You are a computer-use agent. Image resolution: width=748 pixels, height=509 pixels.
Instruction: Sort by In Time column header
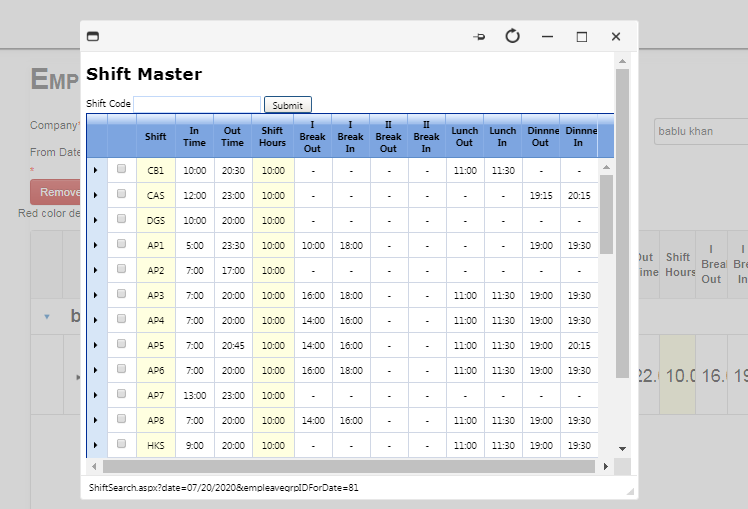tap(194, 136)
